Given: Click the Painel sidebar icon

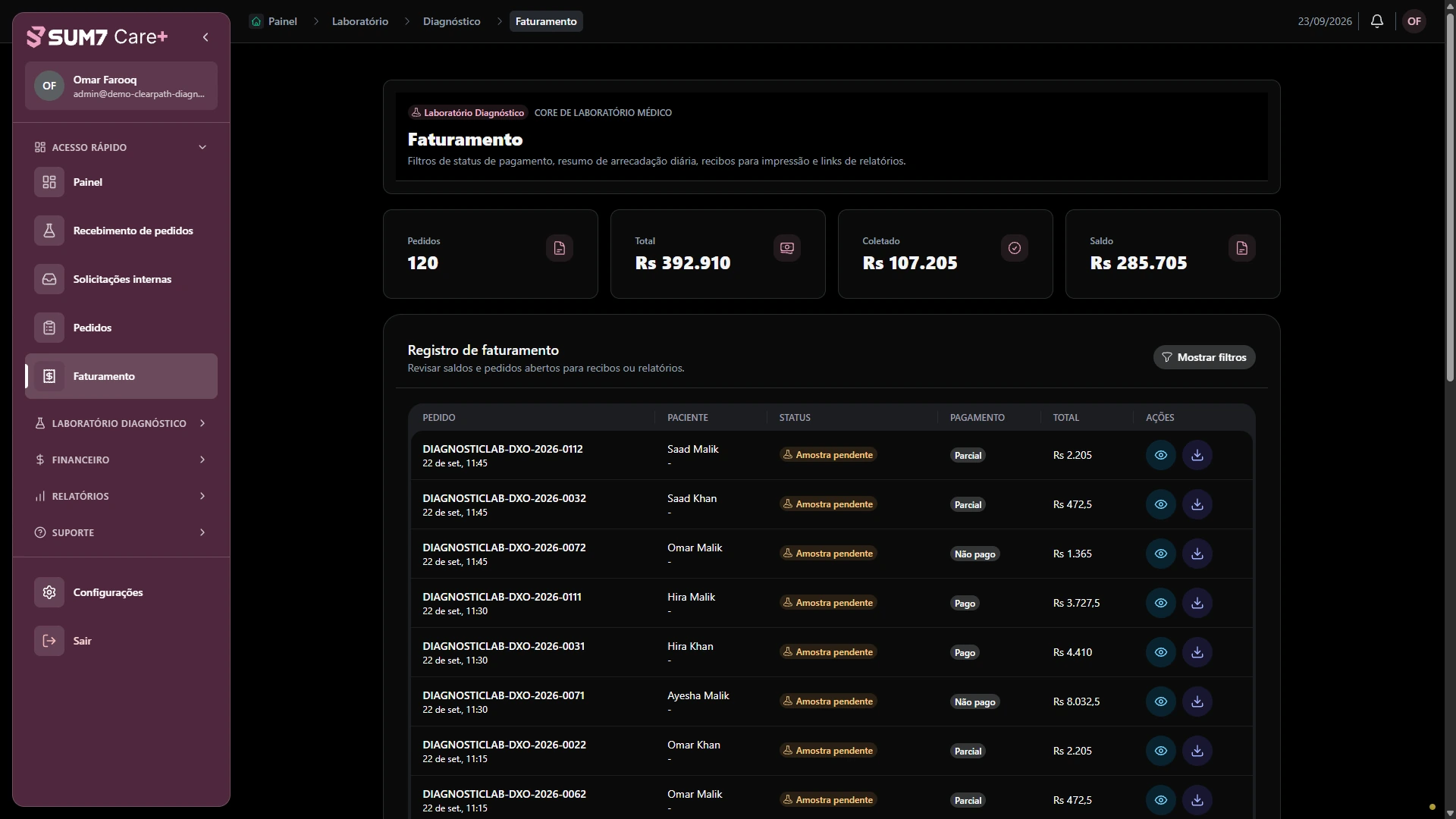Looking at the screenshot, I should 49,182.
